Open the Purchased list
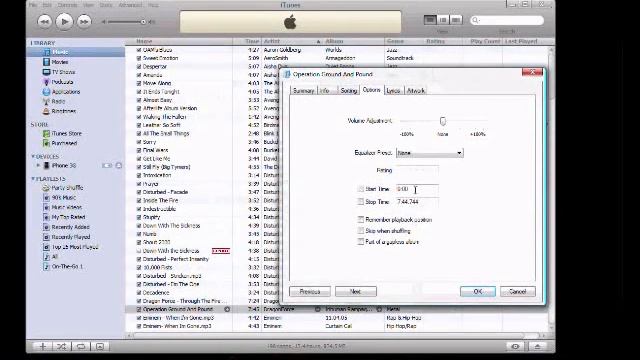Image resolution: width=640 pixels, height=360 pixels. 64,143
